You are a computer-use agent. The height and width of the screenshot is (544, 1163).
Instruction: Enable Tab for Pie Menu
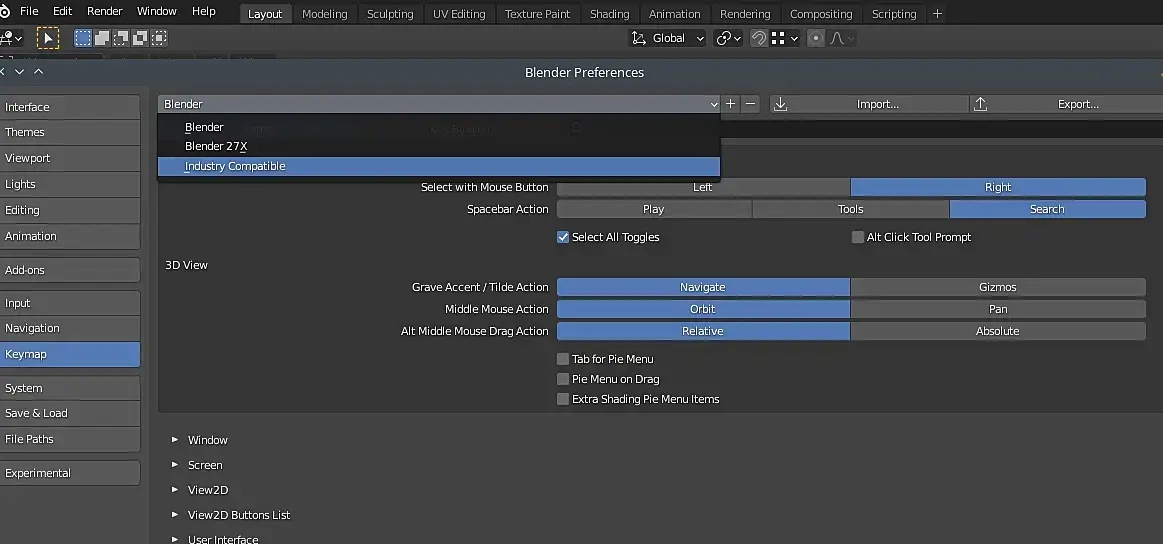pyautogui.click(x=563, y=359)
